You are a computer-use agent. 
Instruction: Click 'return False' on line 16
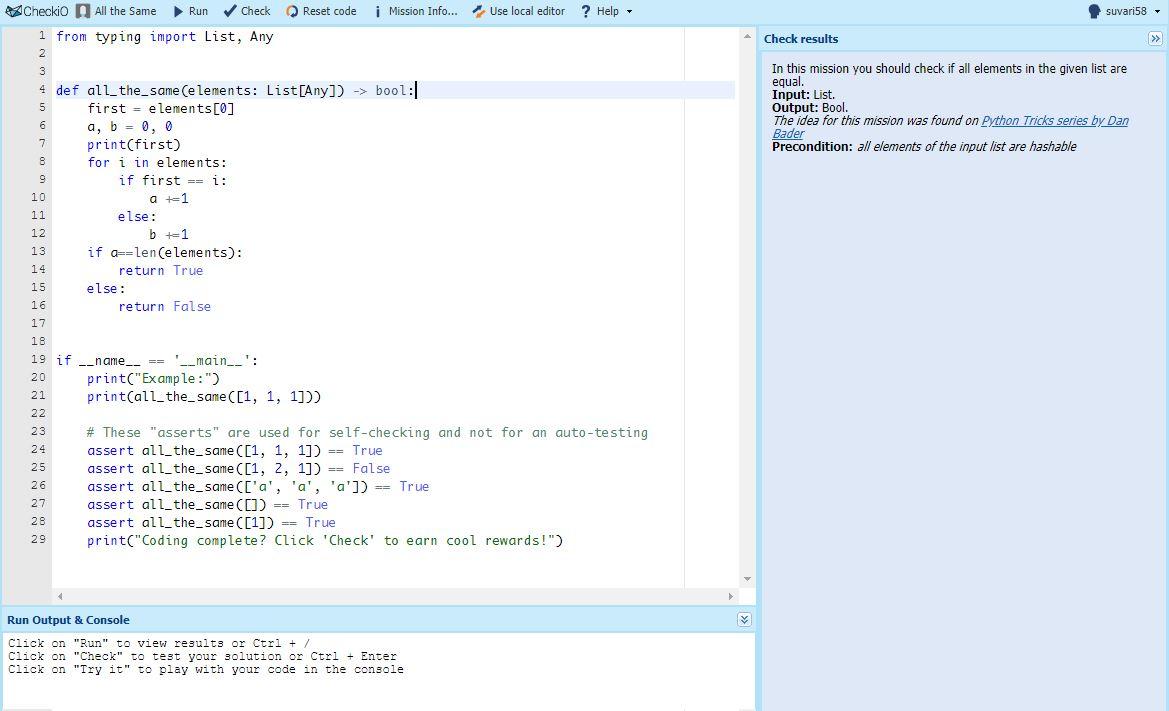tap(165, 306)
